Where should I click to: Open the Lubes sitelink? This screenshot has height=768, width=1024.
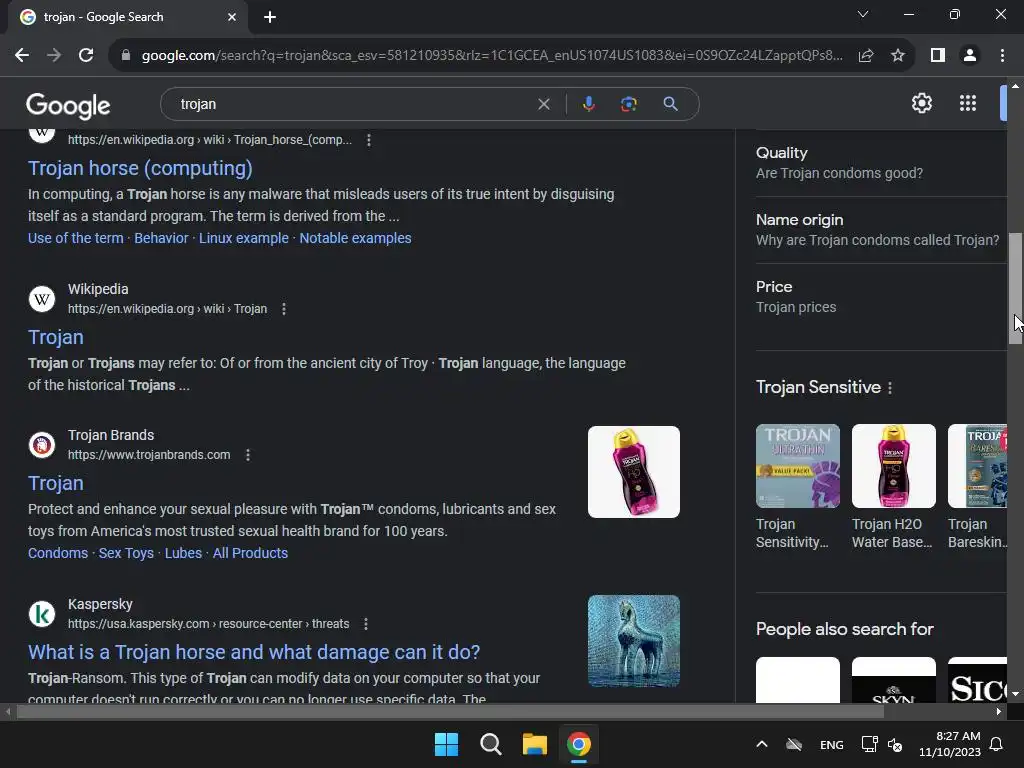pyautogui.click(x=184, y=553)
